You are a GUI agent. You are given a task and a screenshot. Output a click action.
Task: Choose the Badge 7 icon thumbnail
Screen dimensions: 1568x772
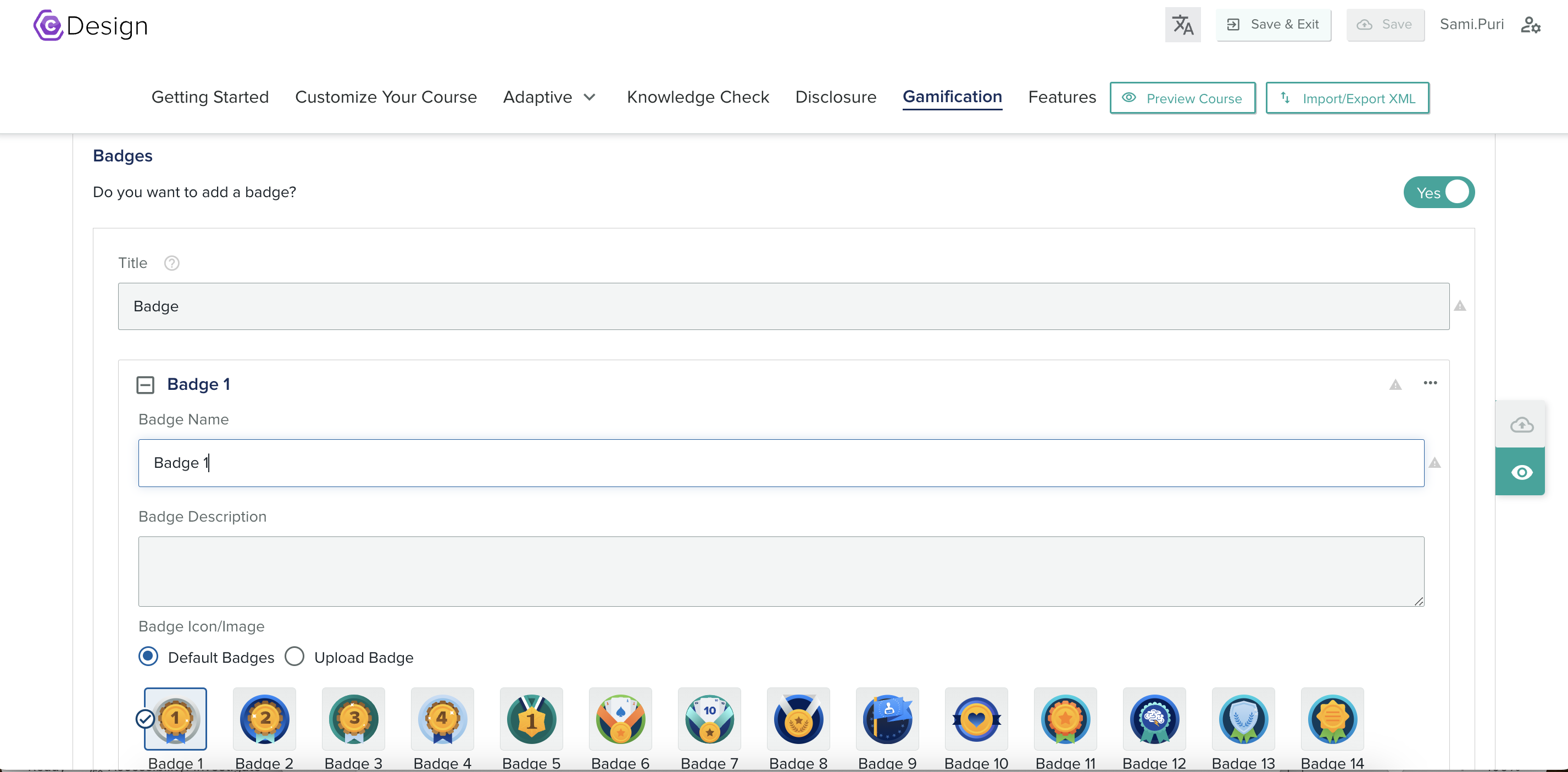click(709, 719)
